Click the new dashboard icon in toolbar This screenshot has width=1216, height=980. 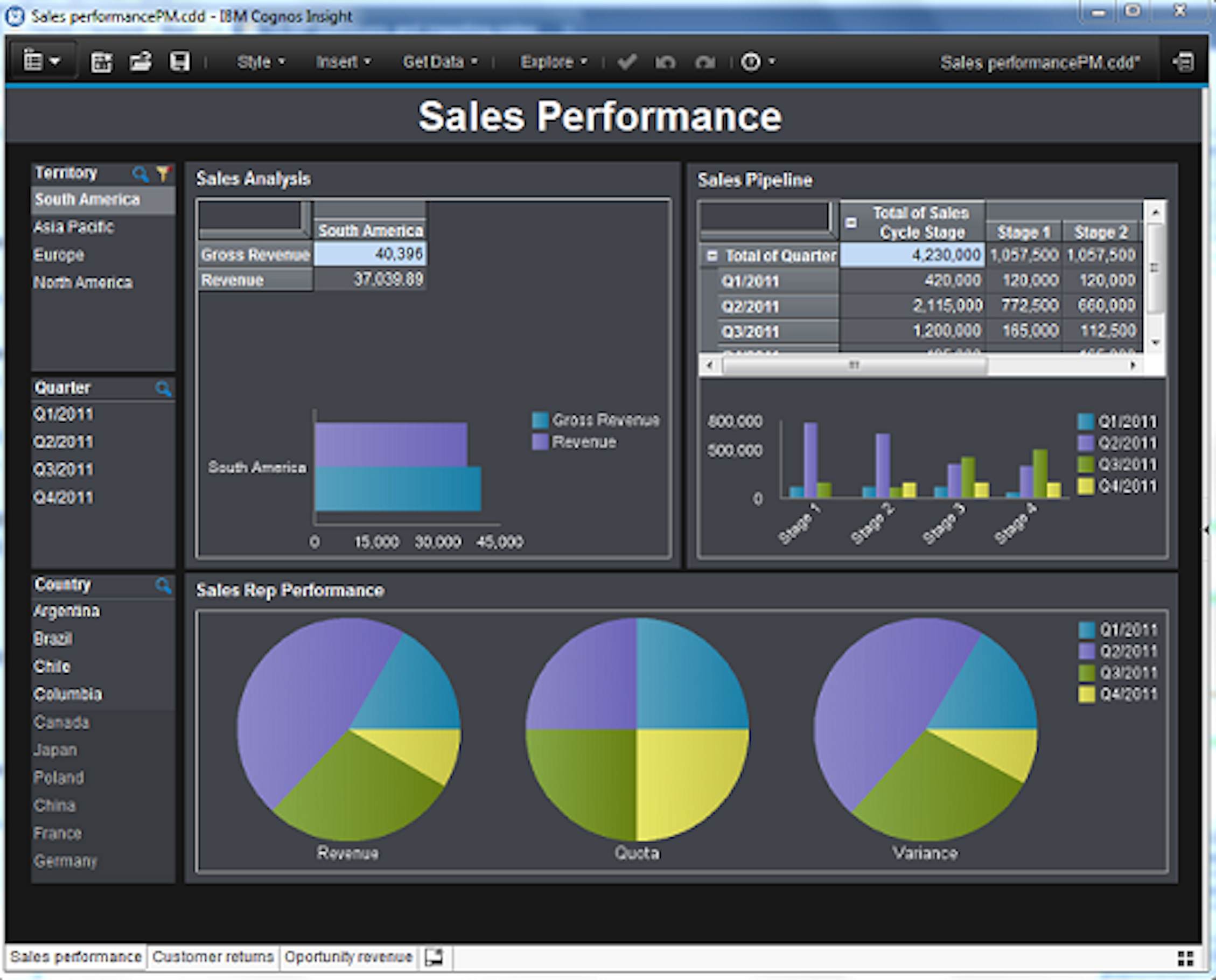coord(102,62)
